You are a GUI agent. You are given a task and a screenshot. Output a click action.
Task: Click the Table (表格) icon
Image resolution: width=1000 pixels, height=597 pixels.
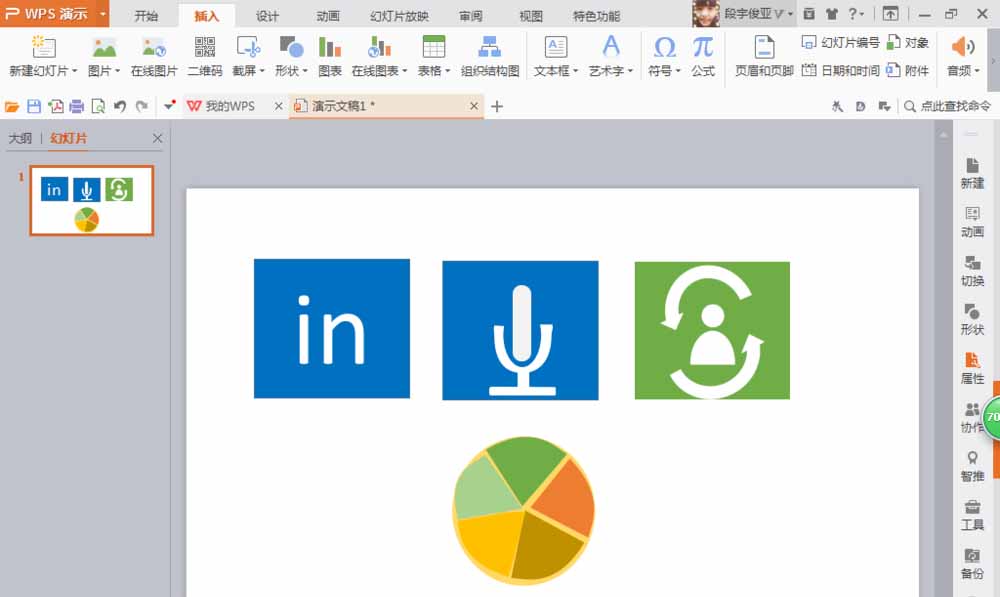(434, 47)
